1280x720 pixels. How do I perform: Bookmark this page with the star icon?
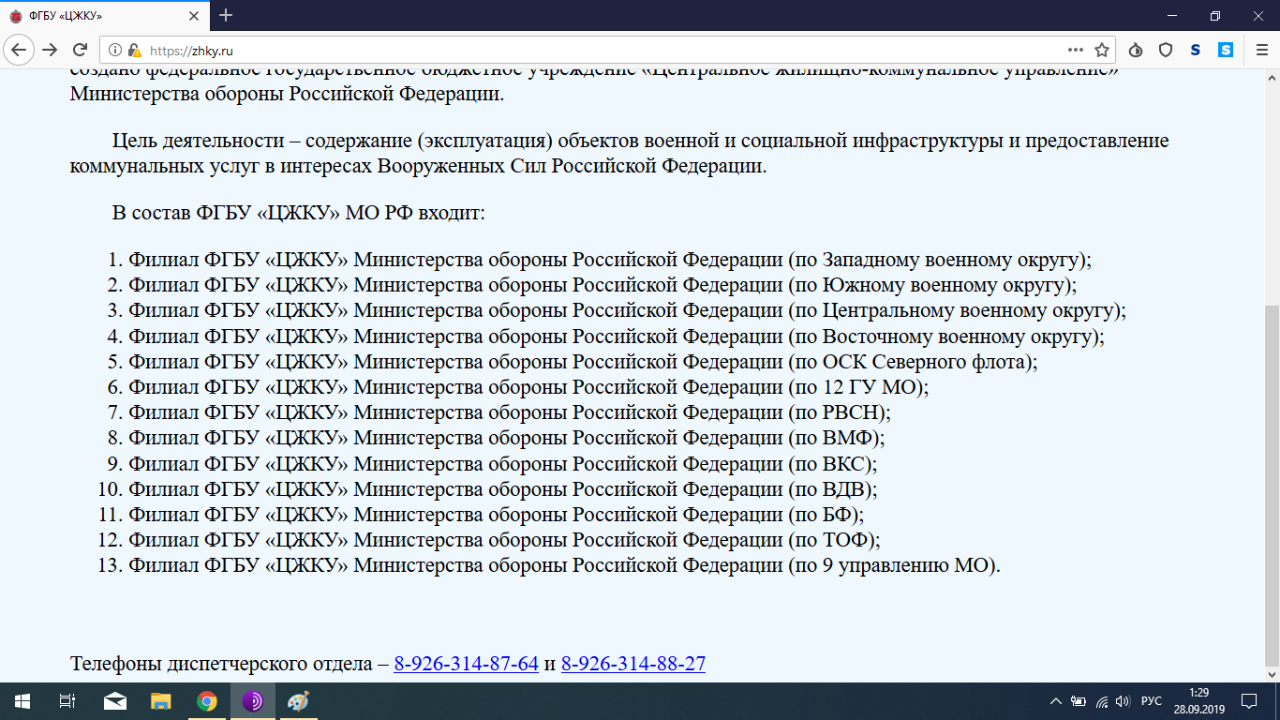1102,50
